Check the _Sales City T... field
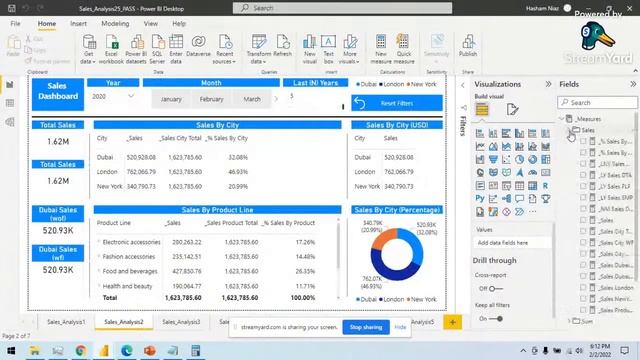The width and height of the screenshot is (640, 360). 583,231
